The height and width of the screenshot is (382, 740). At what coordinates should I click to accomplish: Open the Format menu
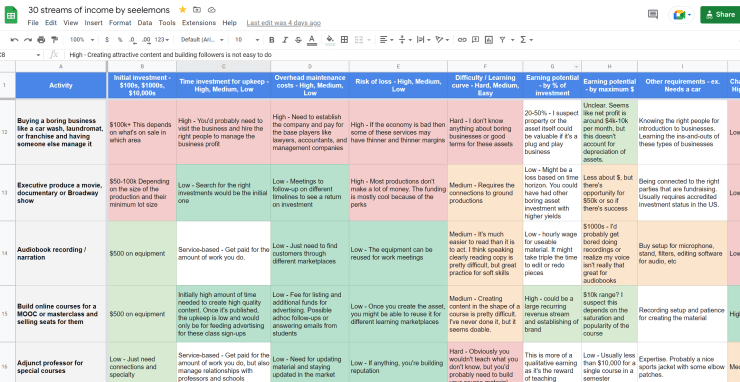tap(120, 23)
